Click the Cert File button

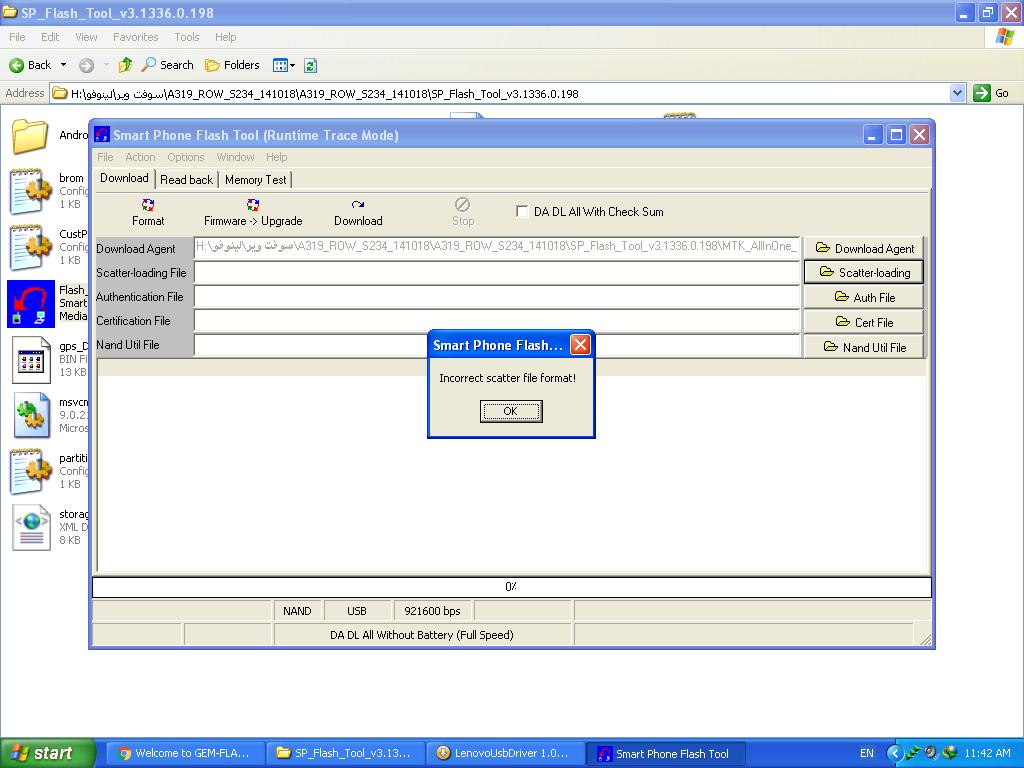point(864,322)
